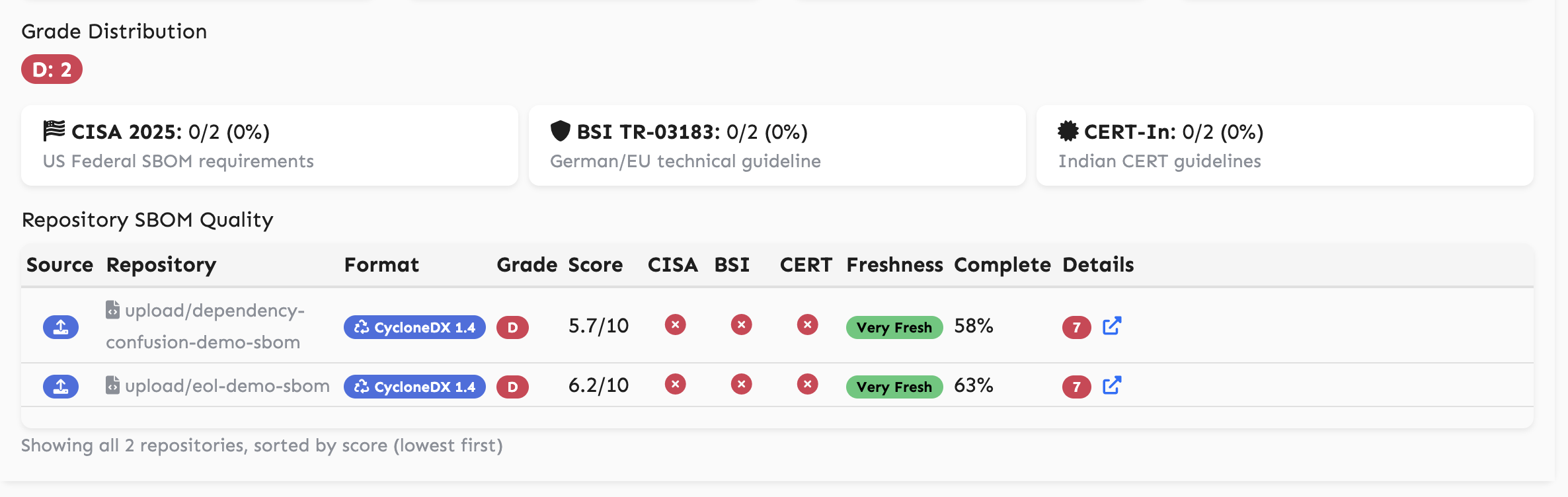Click the Repository column header

[161, 265]
